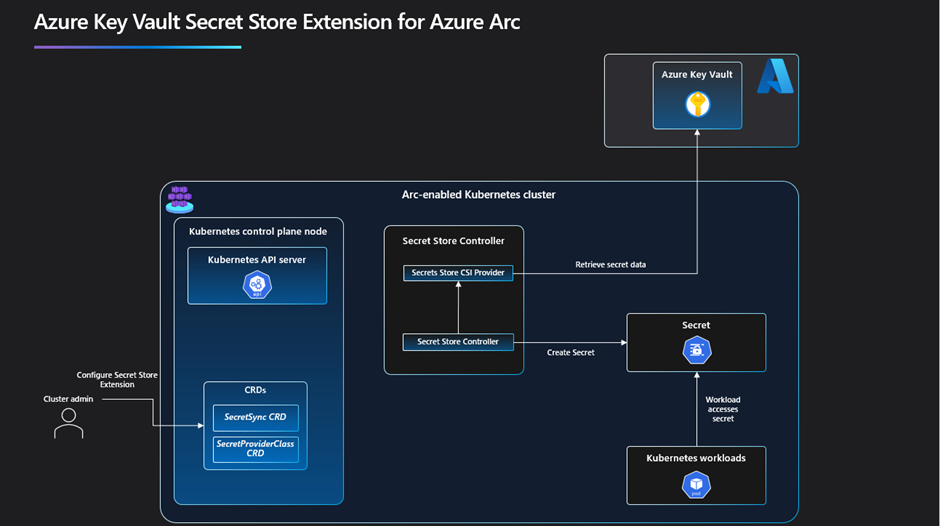The height and width of the screenshot is (526, 940).
Task: Click the Azure logo icon
Action: point(775,76)
